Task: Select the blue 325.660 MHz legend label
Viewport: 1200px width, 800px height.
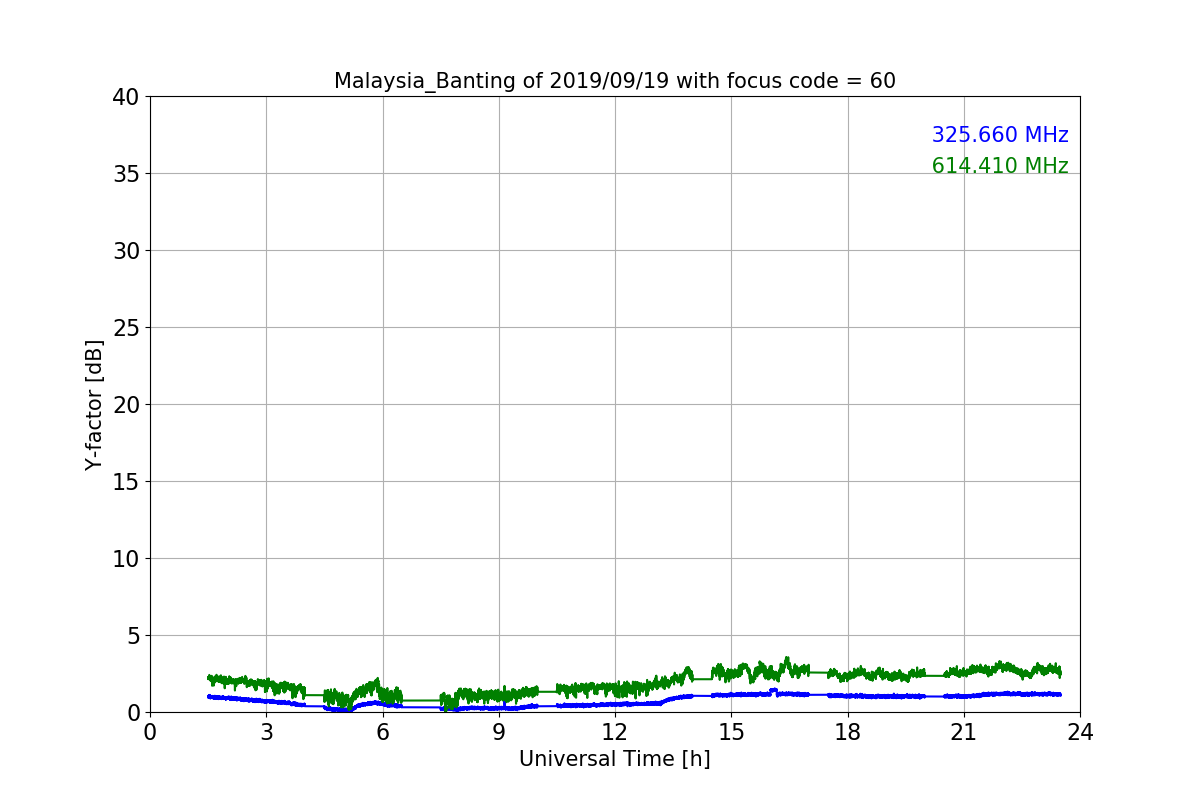Action: coord(1000,135)
